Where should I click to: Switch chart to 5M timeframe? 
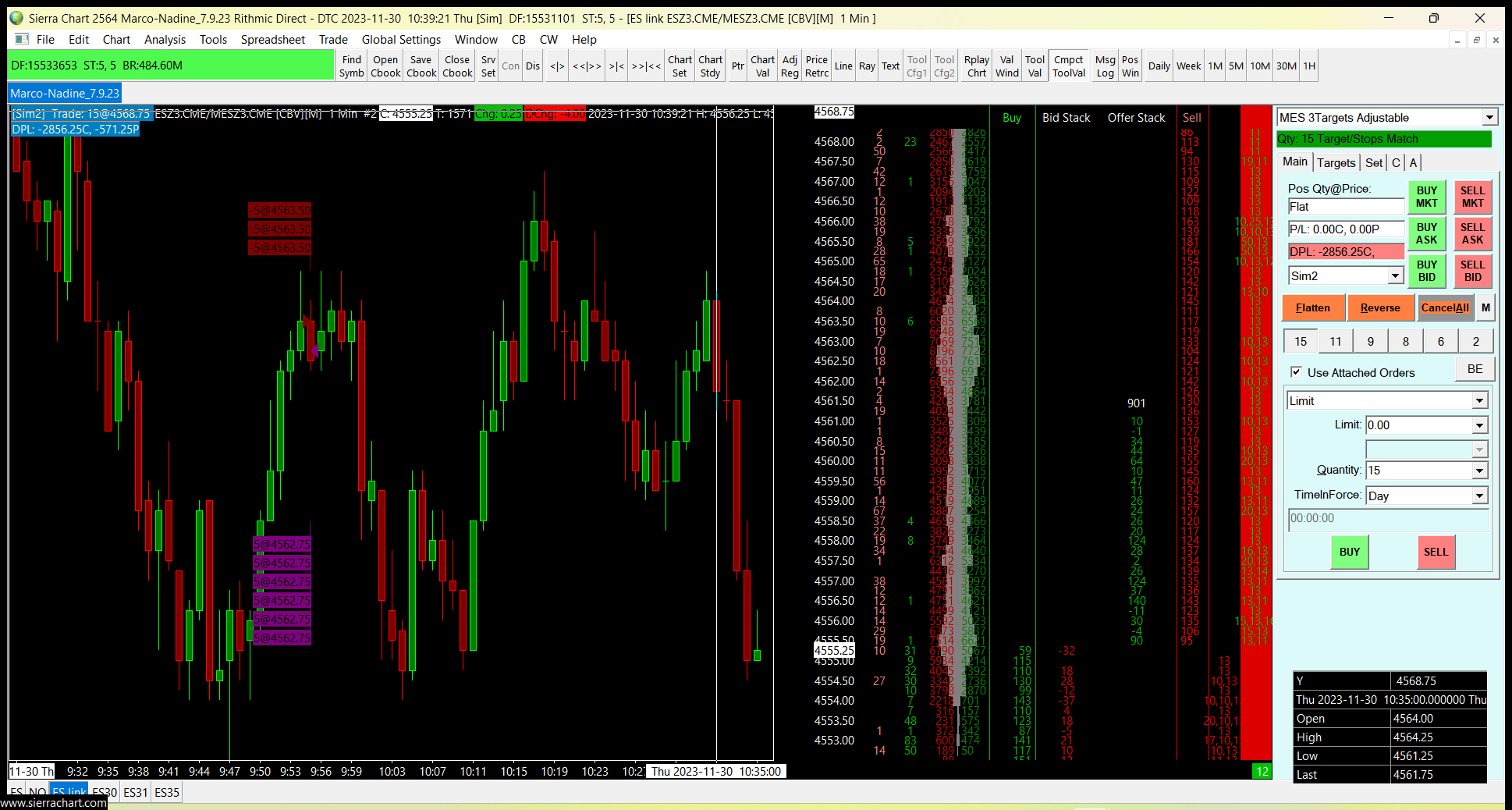coord(1236,66)
